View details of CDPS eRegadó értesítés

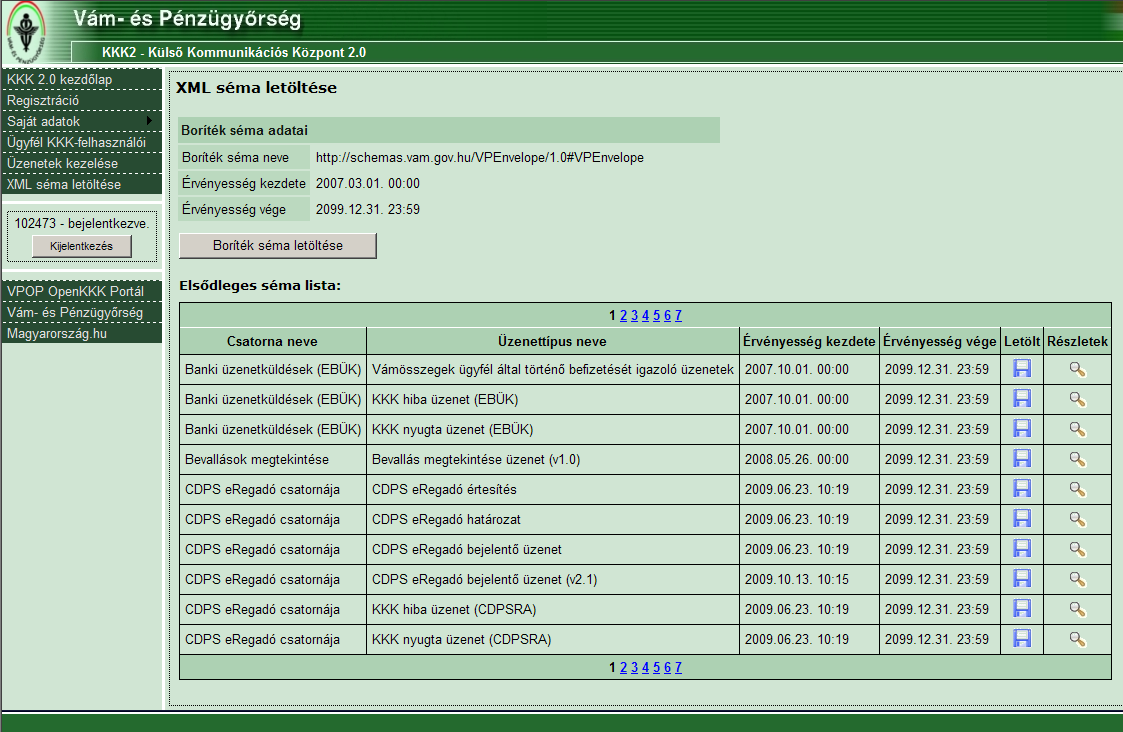coord(1077,490)
